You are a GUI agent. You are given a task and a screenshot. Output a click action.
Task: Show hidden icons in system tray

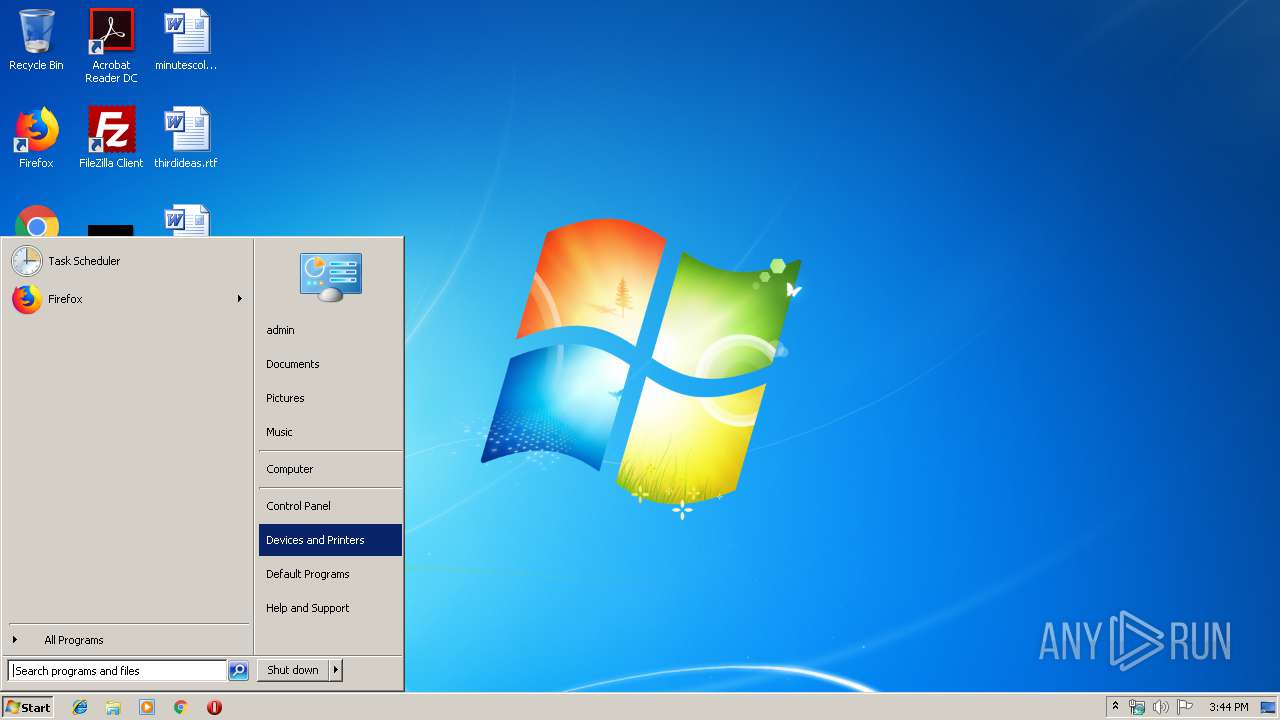1116,707
